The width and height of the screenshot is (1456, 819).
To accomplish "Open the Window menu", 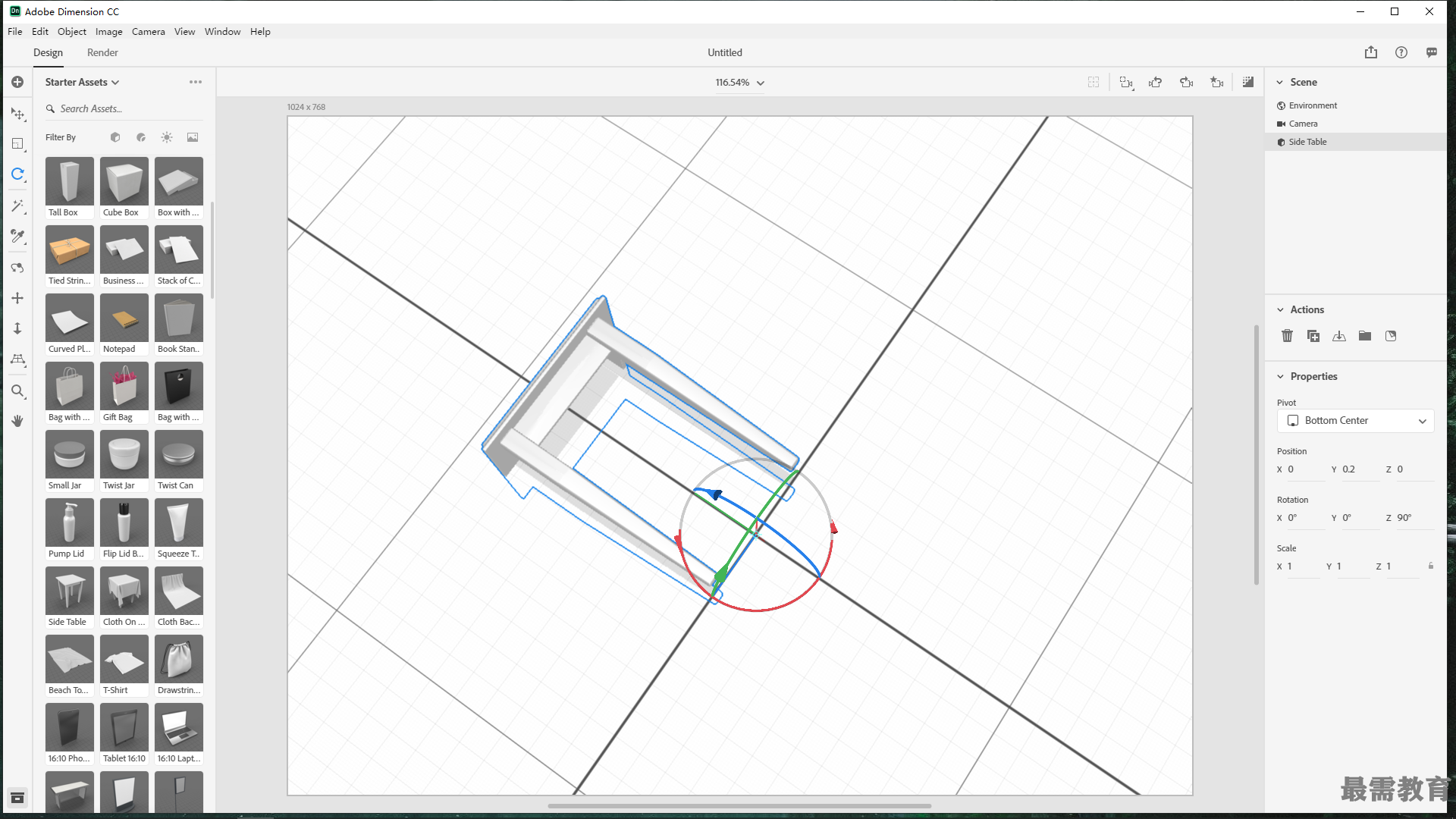I will (x=222, y=31).
